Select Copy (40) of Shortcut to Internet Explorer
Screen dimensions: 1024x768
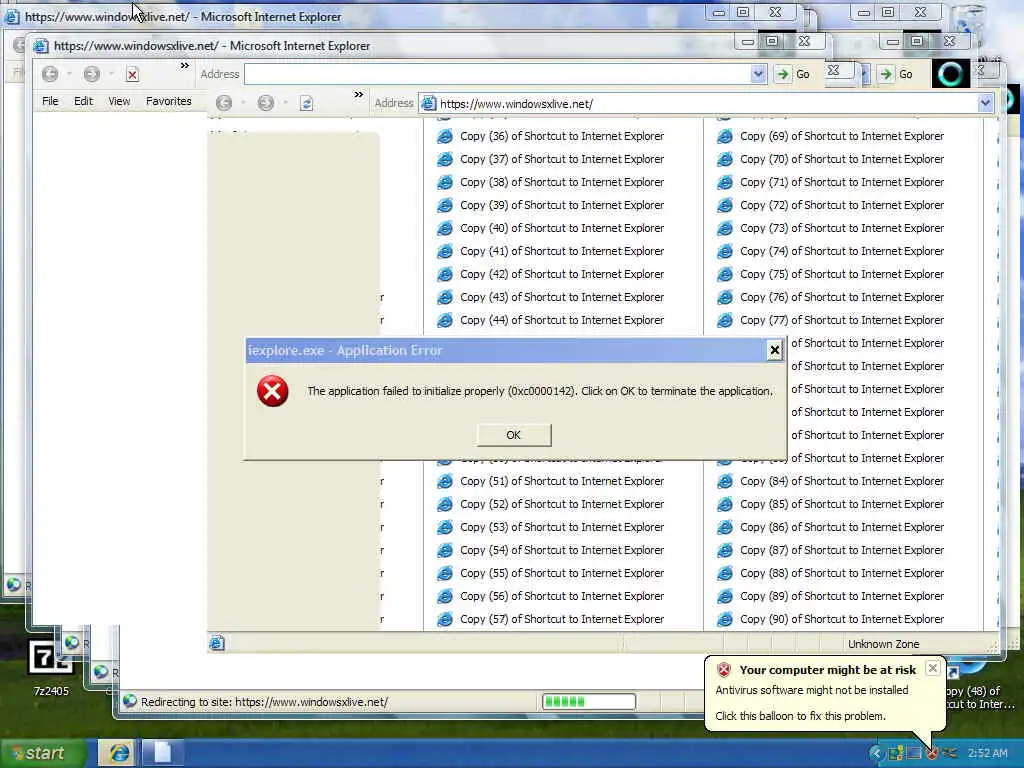551,228
